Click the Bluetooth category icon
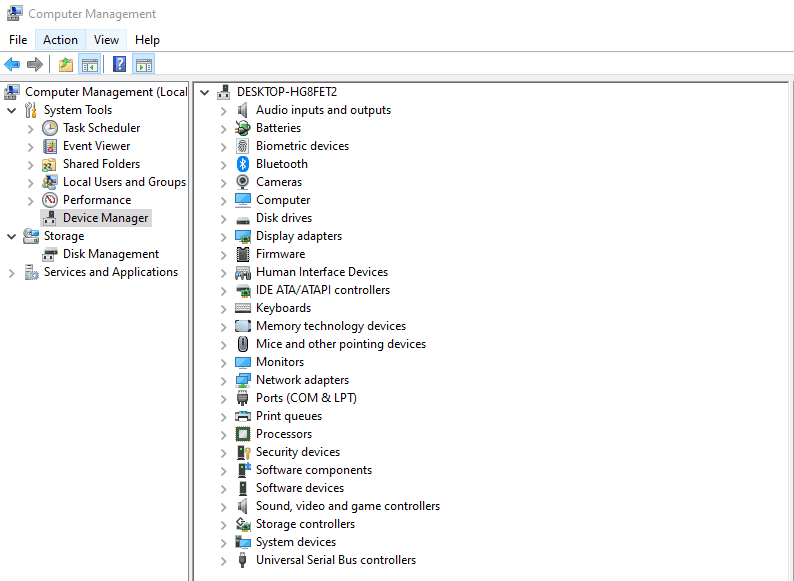794x581 pixels. tap(242, 164)
